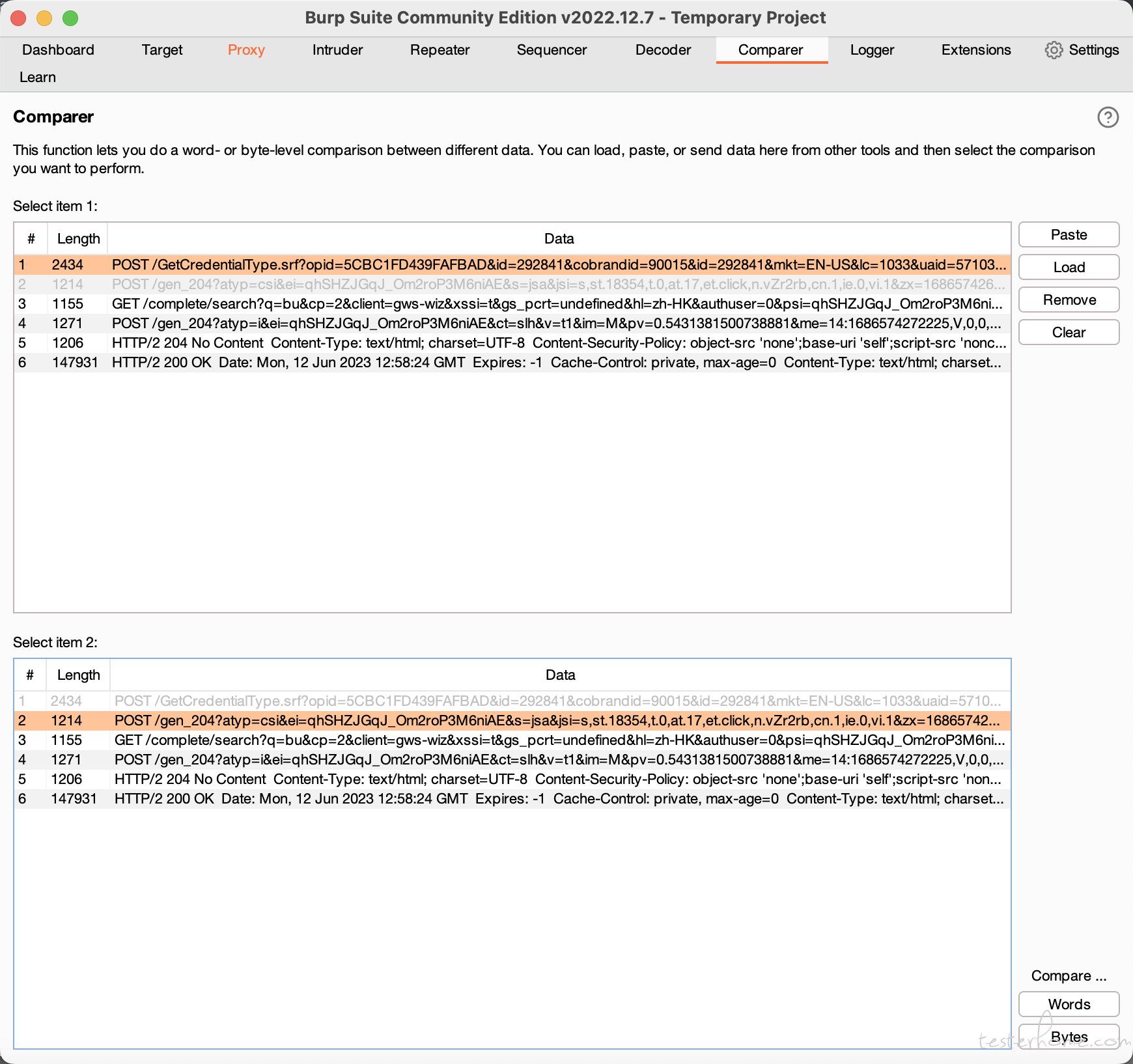Click the green macOS fullscreen button
This screenshot has width=1133, height=1064.
70,18
